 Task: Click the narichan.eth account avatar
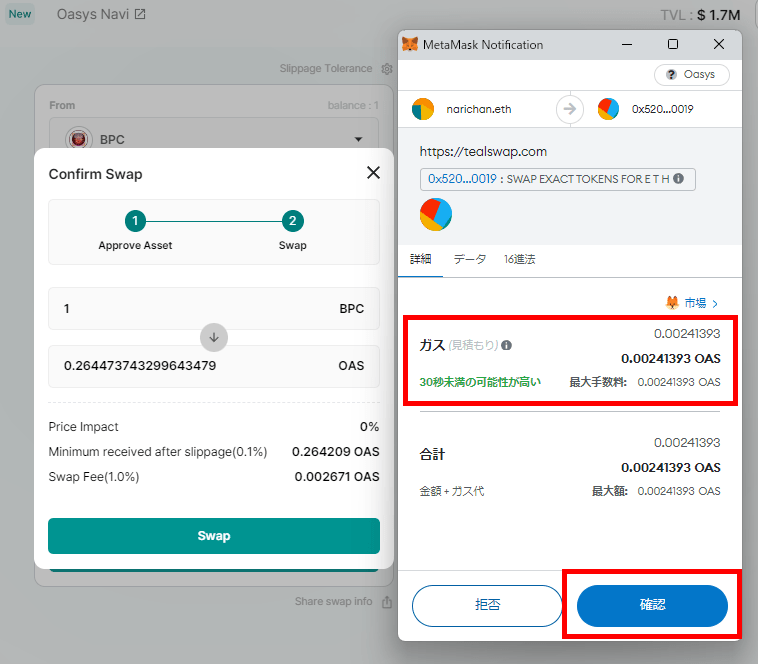click(x=423, y=109)
